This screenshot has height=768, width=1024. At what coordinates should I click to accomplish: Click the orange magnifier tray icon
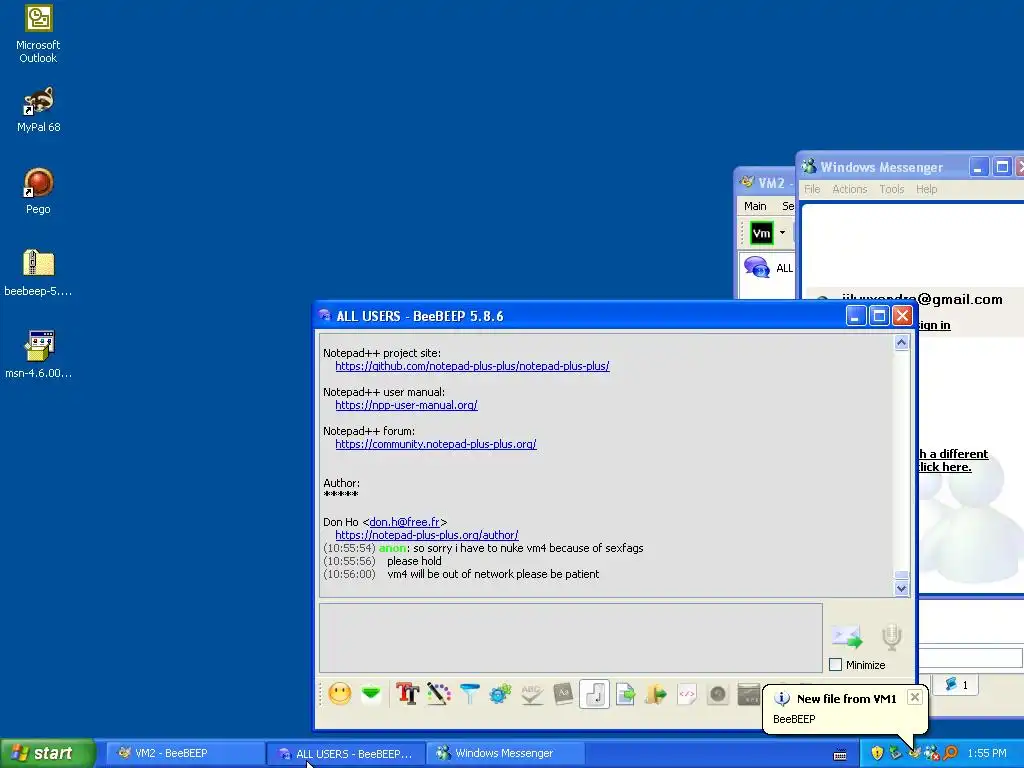click(x=950, y=753)
